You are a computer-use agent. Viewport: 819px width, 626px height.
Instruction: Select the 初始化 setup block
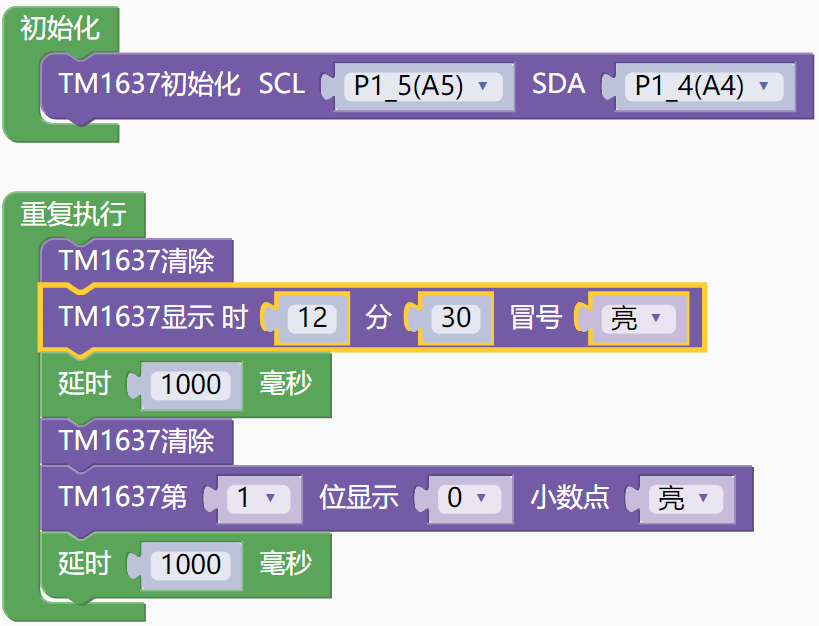tap(60, 28)
